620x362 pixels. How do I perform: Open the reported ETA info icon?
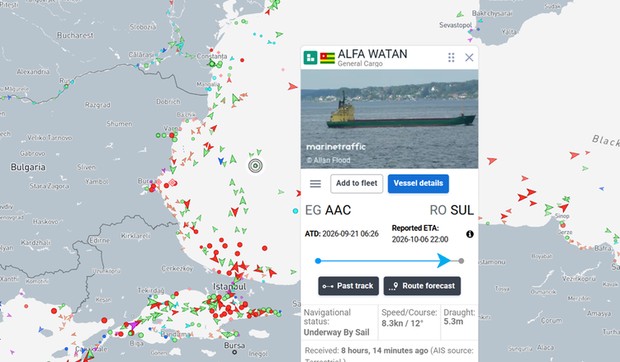pyautogui.click(x=470, y=234)
